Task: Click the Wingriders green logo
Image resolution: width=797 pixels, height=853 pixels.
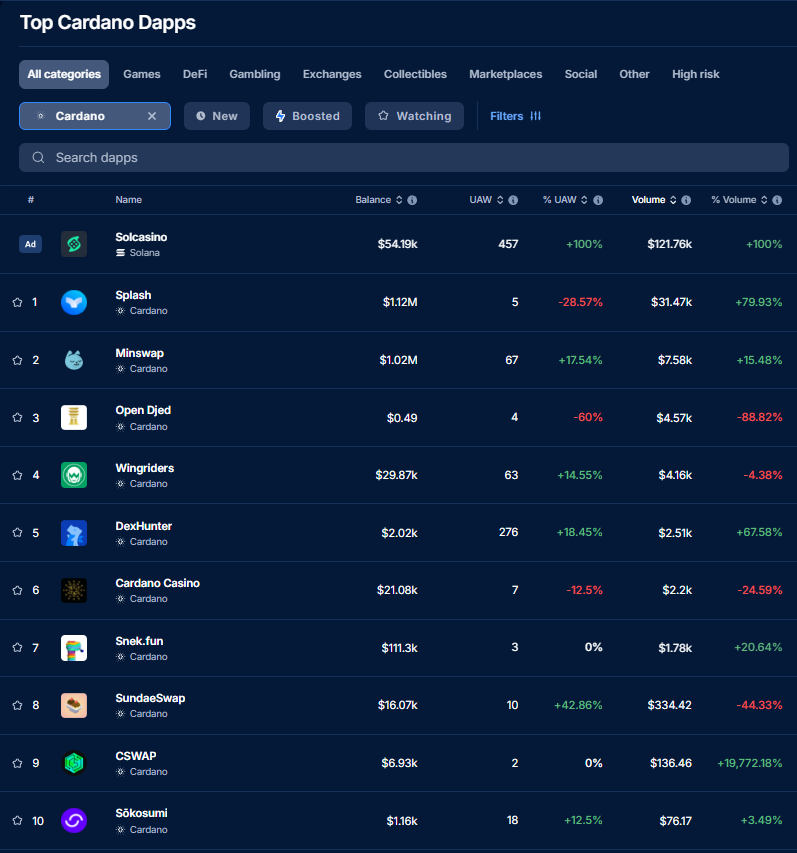Action: point(74,475)
